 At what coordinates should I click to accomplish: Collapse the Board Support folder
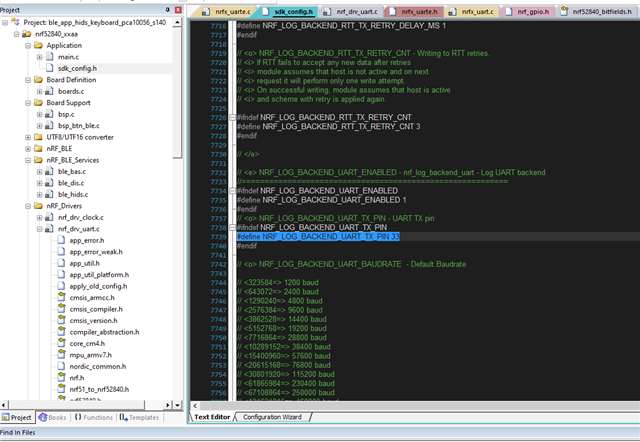(x=28, y=103)
